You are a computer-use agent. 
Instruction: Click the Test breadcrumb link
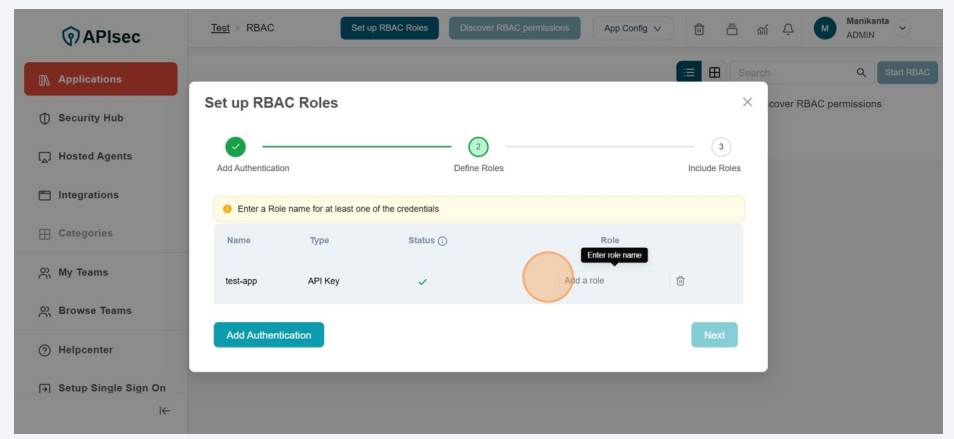point(220,28)
